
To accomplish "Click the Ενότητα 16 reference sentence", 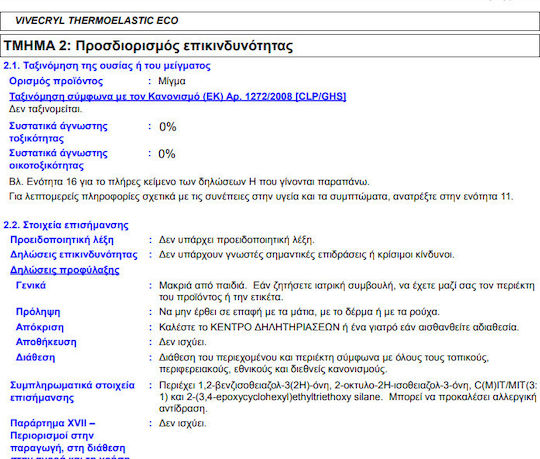I will click(189, 181).
